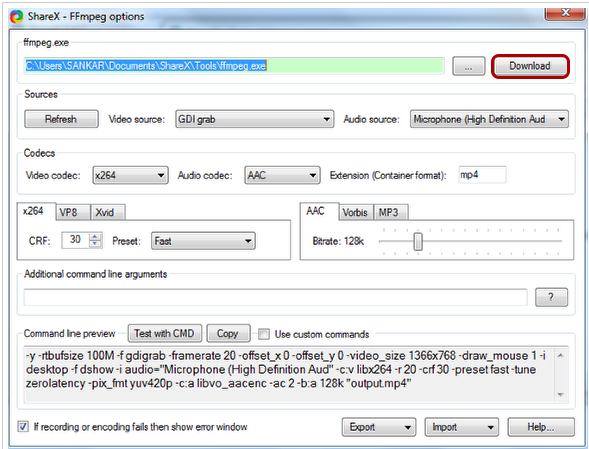This screenshot has width=589, height=449.
Task: Click the Additional command line arguments field
Action: point(276,297)
